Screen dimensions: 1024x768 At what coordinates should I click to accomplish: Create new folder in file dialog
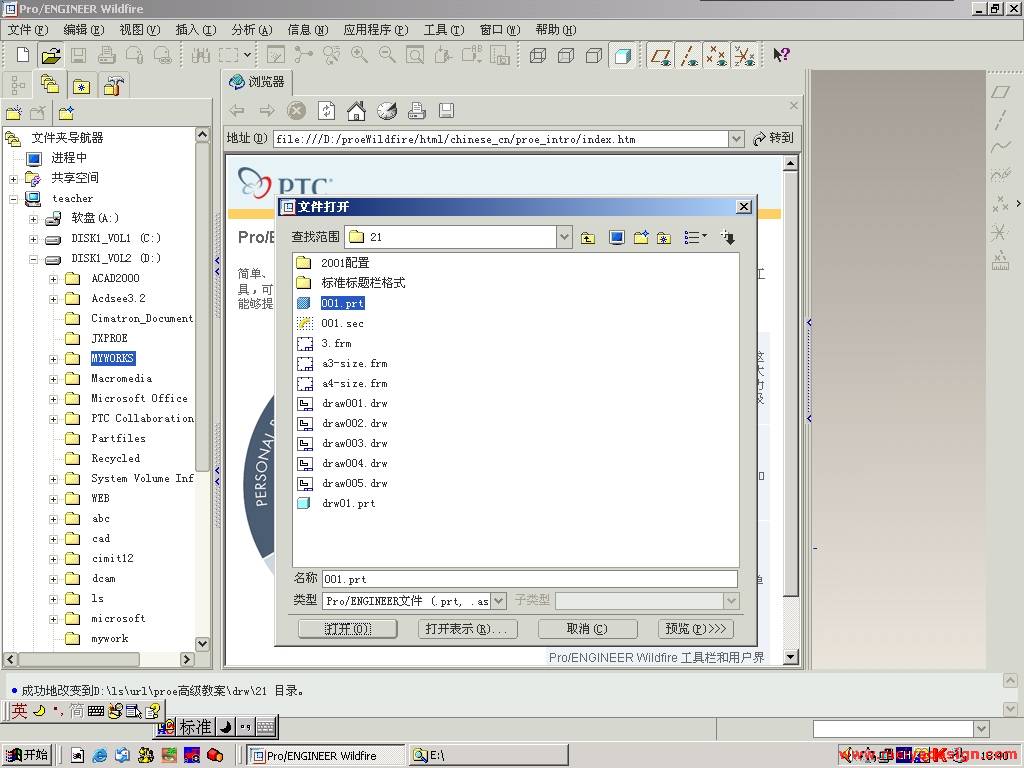[641, 238]
